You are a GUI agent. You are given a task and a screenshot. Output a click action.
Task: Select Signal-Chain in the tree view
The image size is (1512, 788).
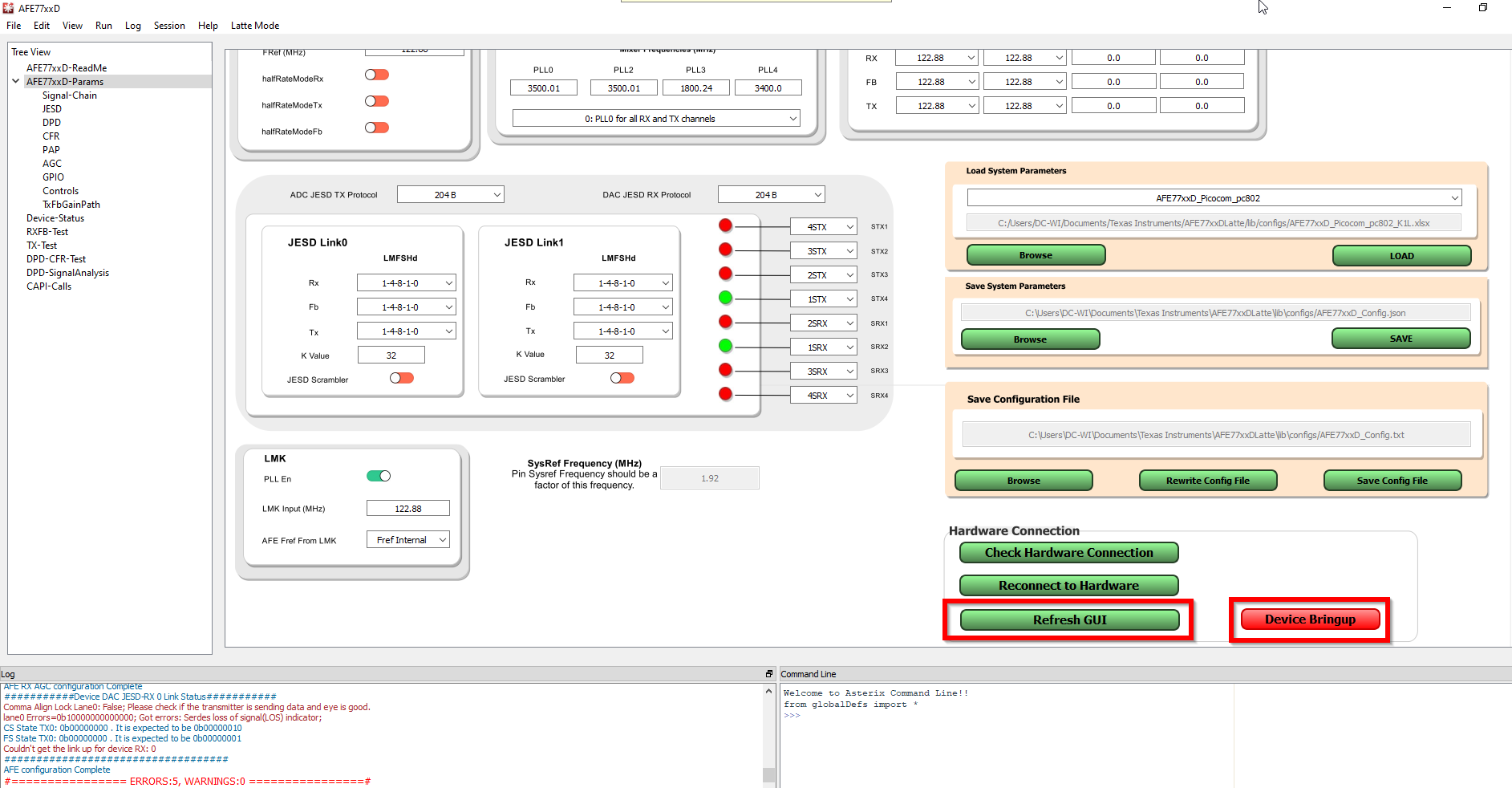[70, 95]
